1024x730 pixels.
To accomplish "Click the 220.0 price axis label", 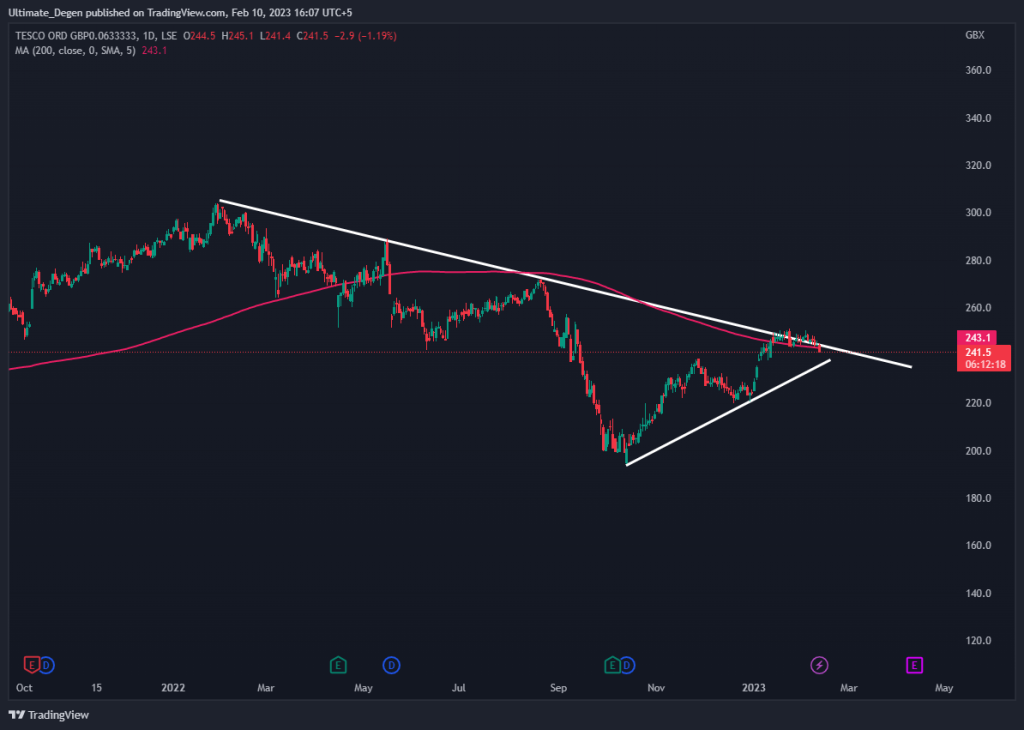I will pos(978,403).
